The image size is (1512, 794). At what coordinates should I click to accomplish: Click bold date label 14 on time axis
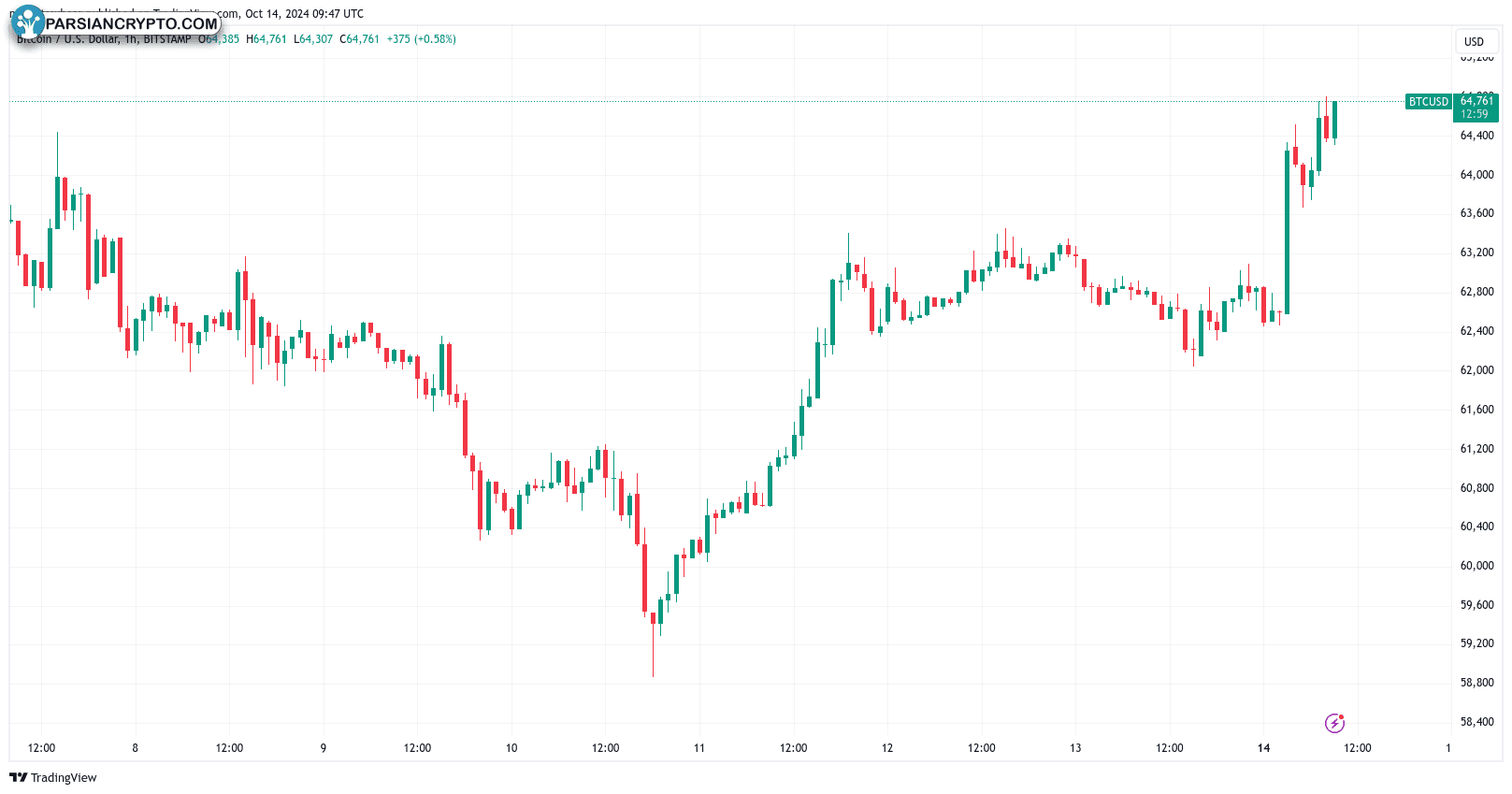(x=1263, y=748)
